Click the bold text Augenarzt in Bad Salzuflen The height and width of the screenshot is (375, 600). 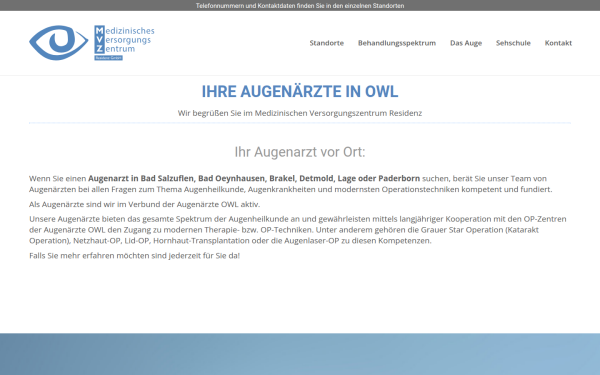(x=142, y=178)
